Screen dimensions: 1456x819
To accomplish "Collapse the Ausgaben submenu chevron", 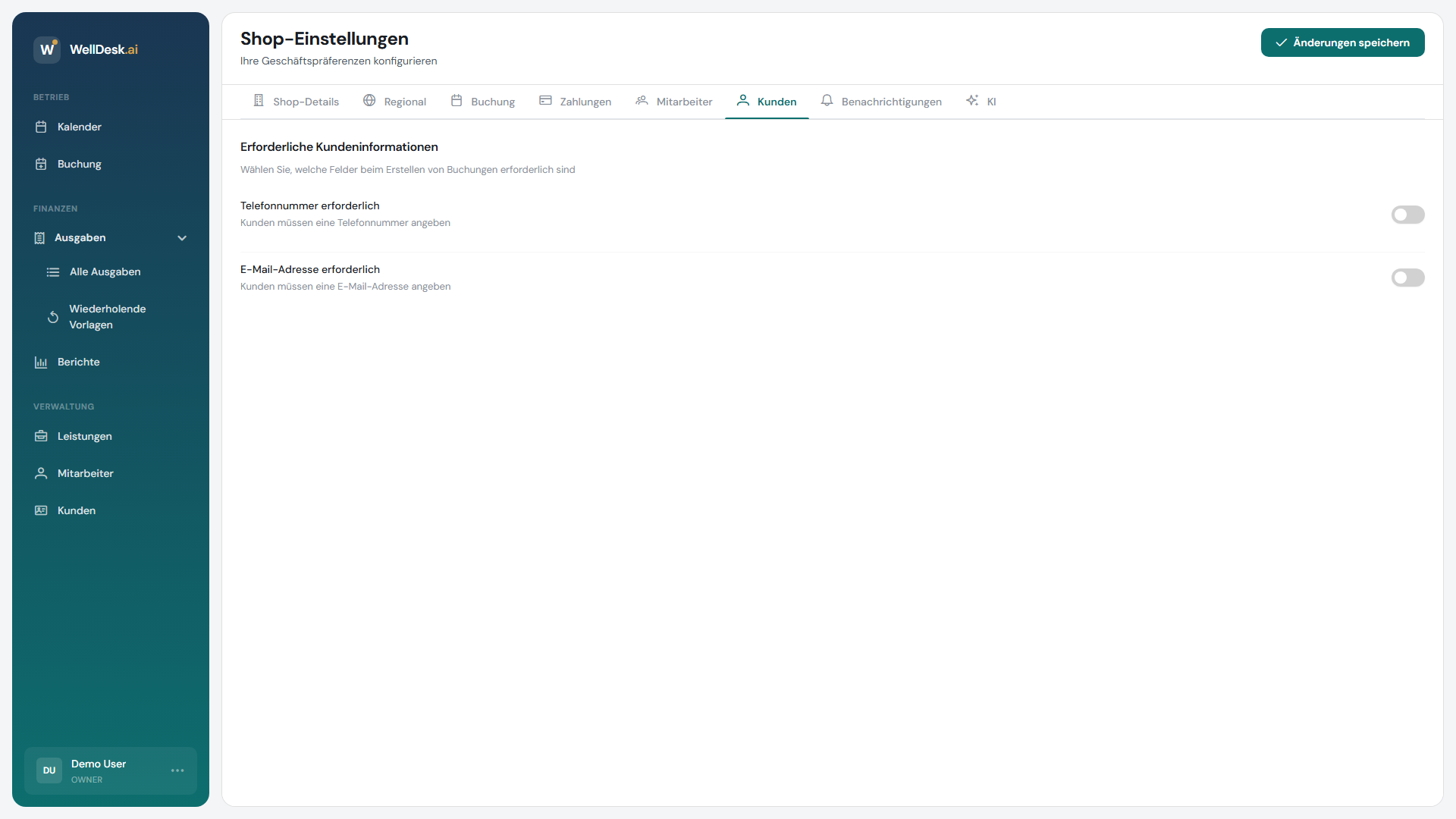I will click(182, 237).
